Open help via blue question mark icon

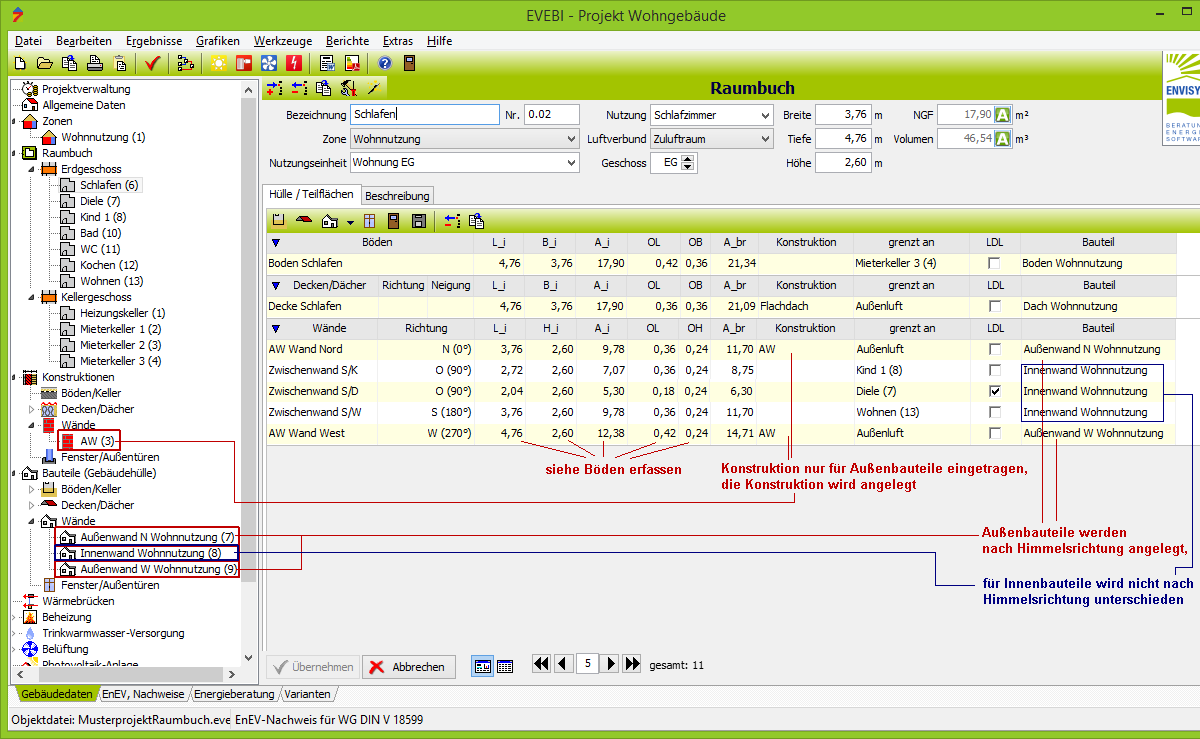(x=384, y=64)
